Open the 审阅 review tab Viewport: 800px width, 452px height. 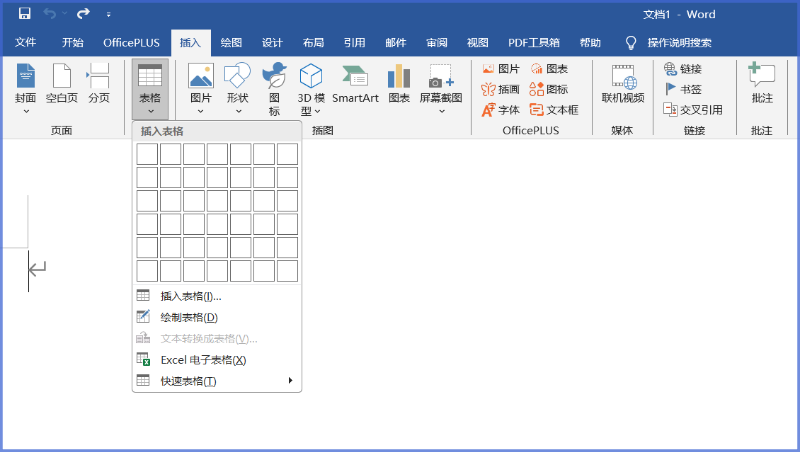436,43
